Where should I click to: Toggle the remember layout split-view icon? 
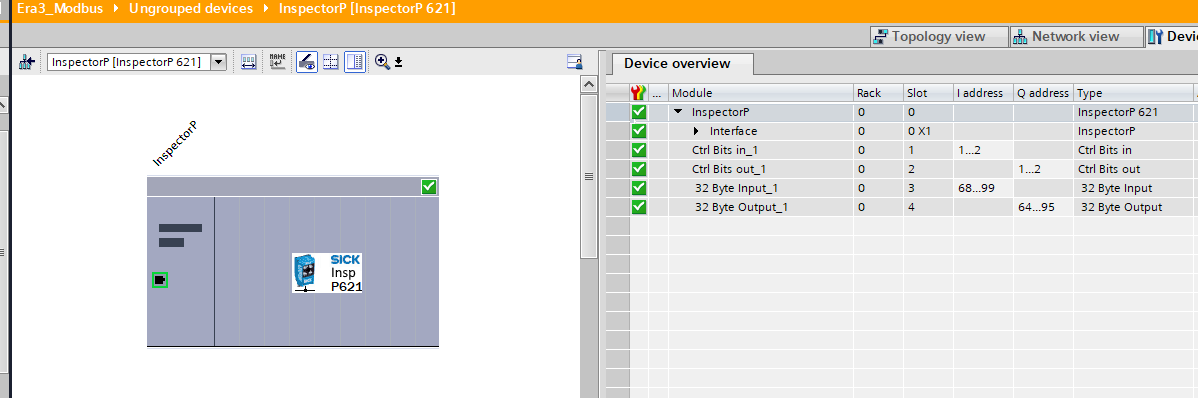tap(355, 63)
